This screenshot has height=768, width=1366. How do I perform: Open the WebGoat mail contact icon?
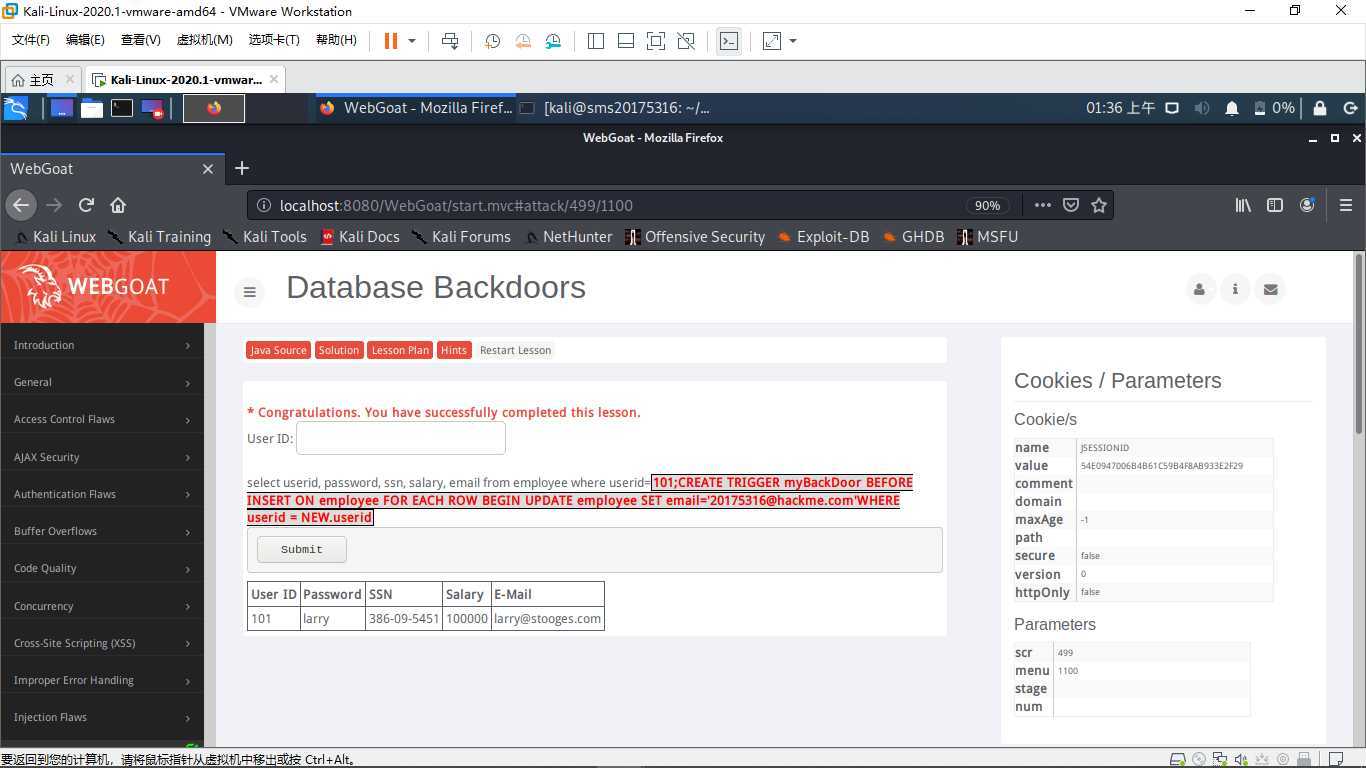pos(1270,289)
